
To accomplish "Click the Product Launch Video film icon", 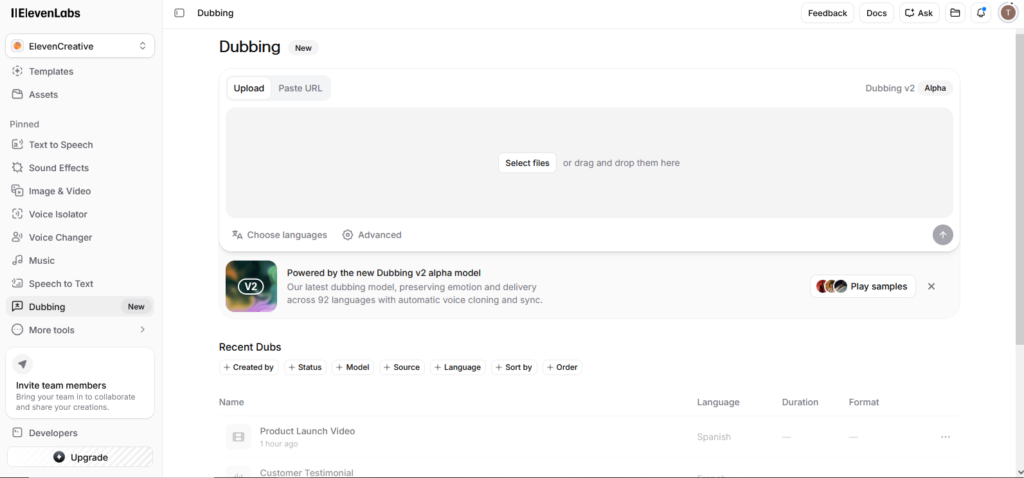I will pyautogui.click(x=238, y=437).
